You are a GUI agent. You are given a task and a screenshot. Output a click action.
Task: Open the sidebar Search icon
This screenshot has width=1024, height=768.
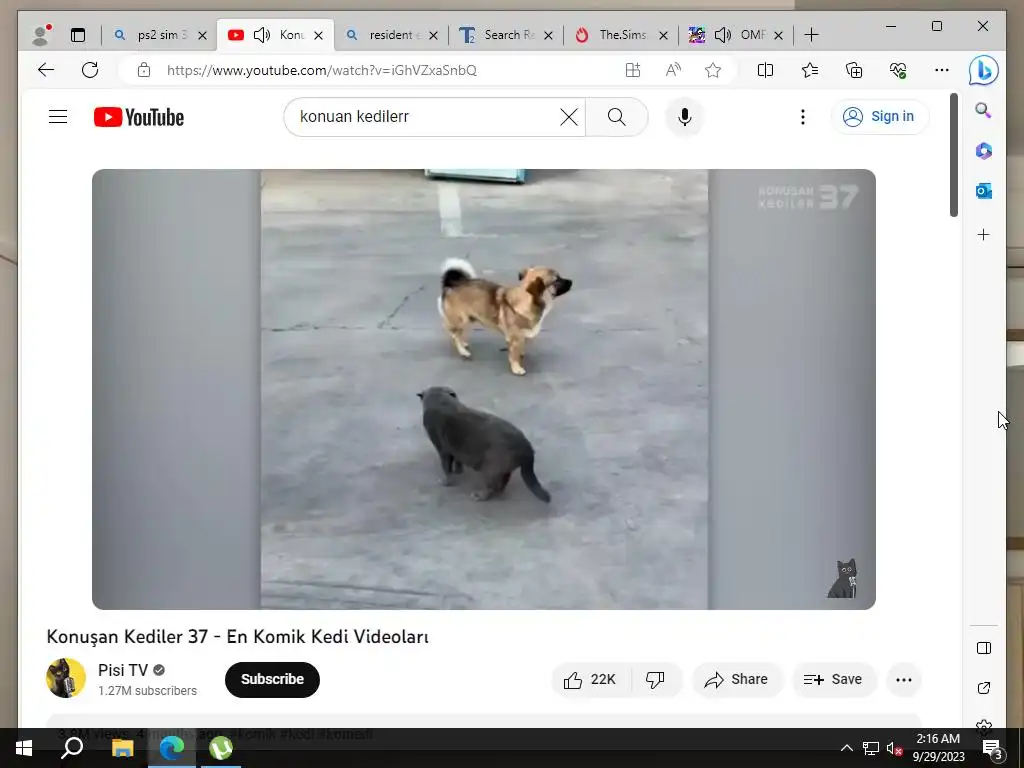984,110
